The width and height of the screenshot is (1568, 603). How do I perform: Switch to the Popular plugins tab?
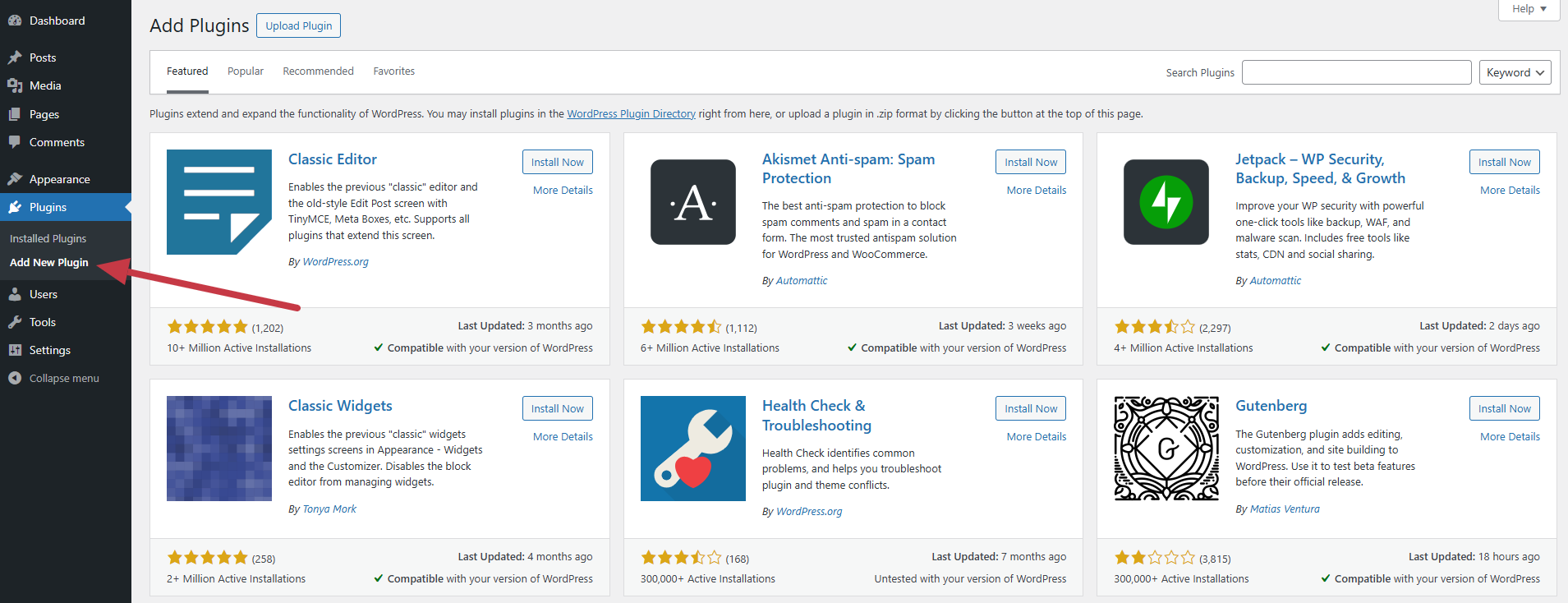[x=246, y=71]
